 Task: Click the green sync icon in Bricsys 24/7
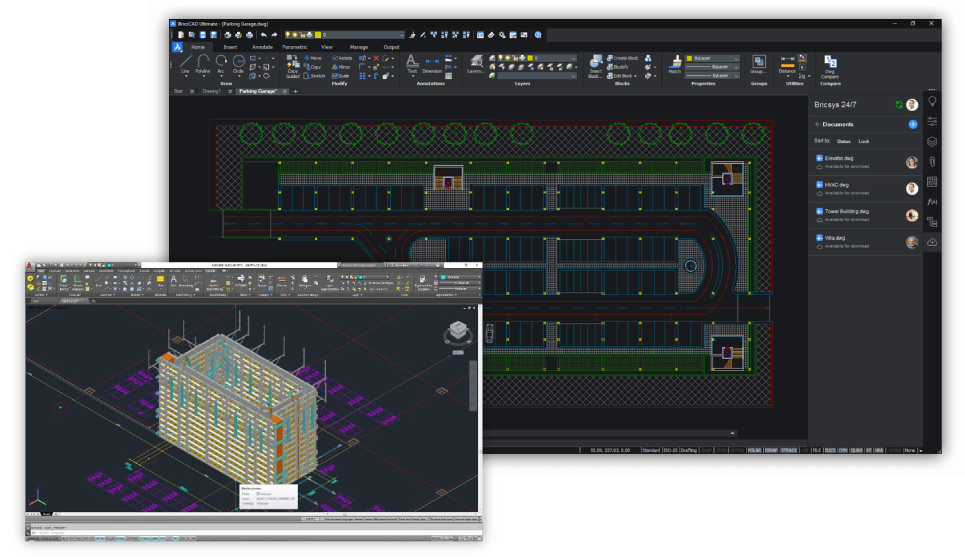coord(899,104)
